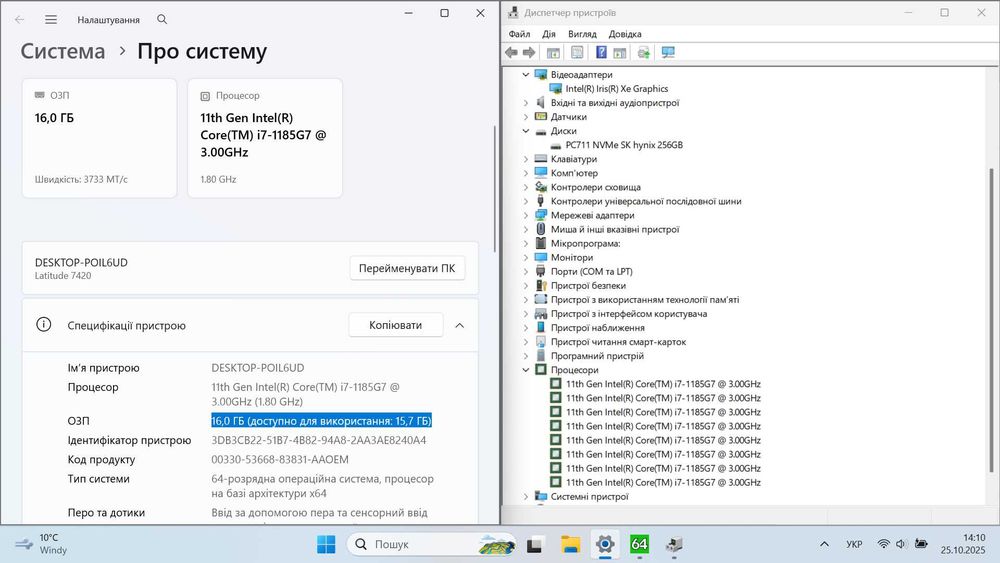Expand Порти (COM та LPT) node

pos(526,272)
